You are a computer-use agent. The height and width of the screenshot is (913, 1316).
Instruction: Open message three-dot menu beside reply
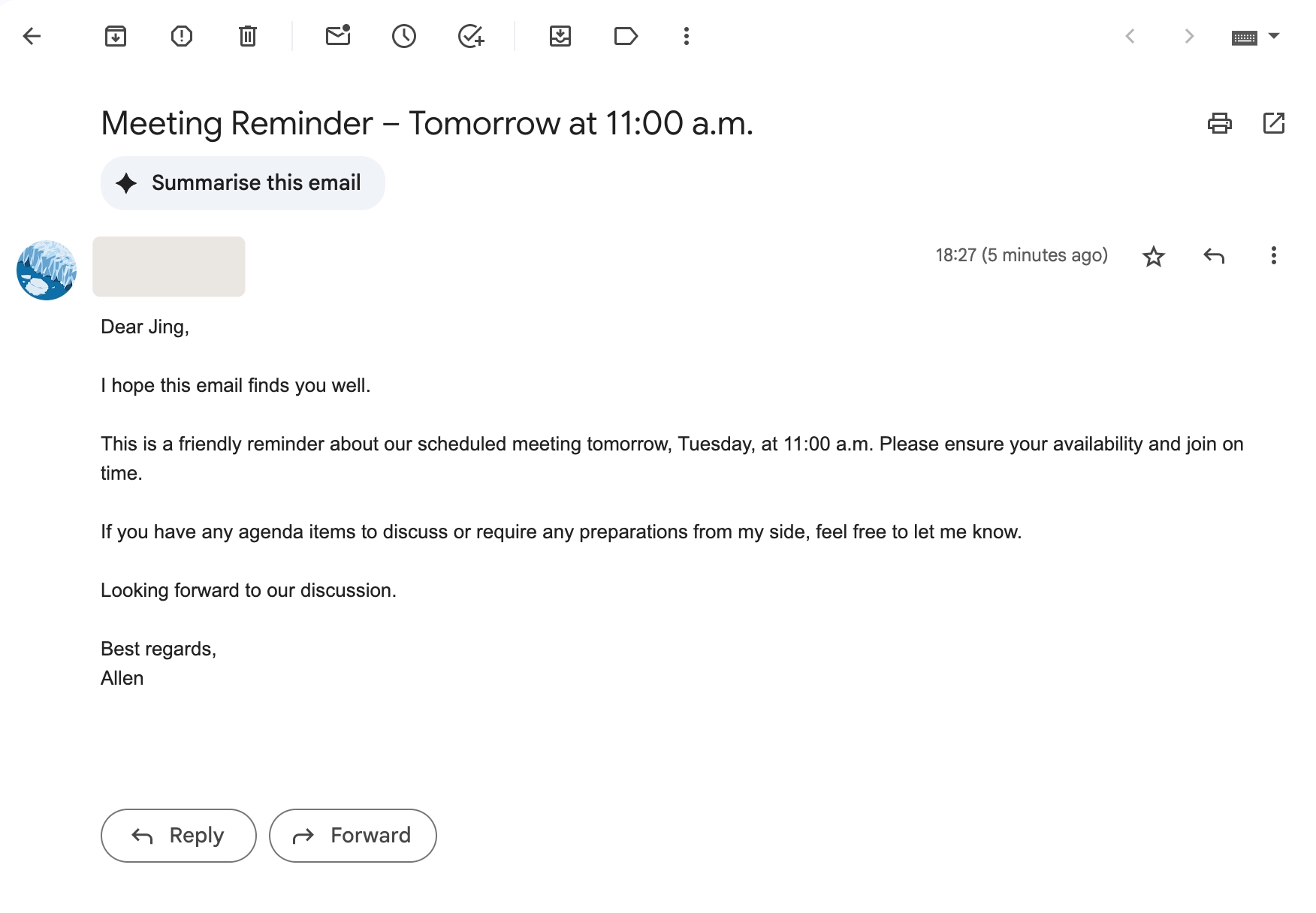pyautogui.click(x=1273, y=256)
